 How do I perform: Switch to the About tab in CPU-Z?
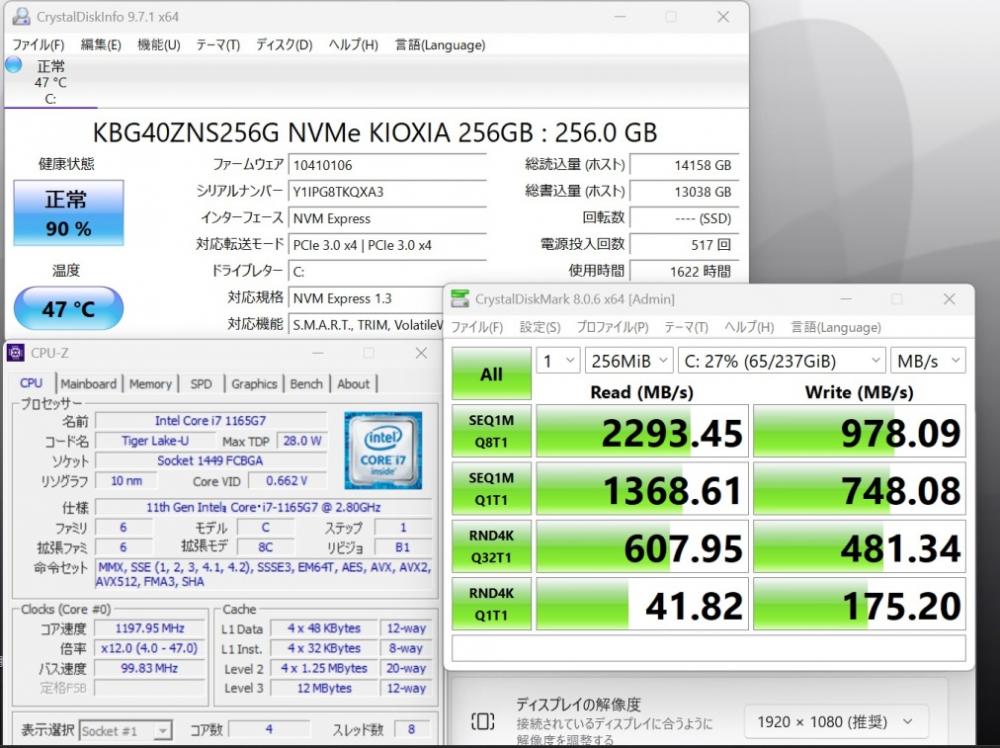[353, 384]
